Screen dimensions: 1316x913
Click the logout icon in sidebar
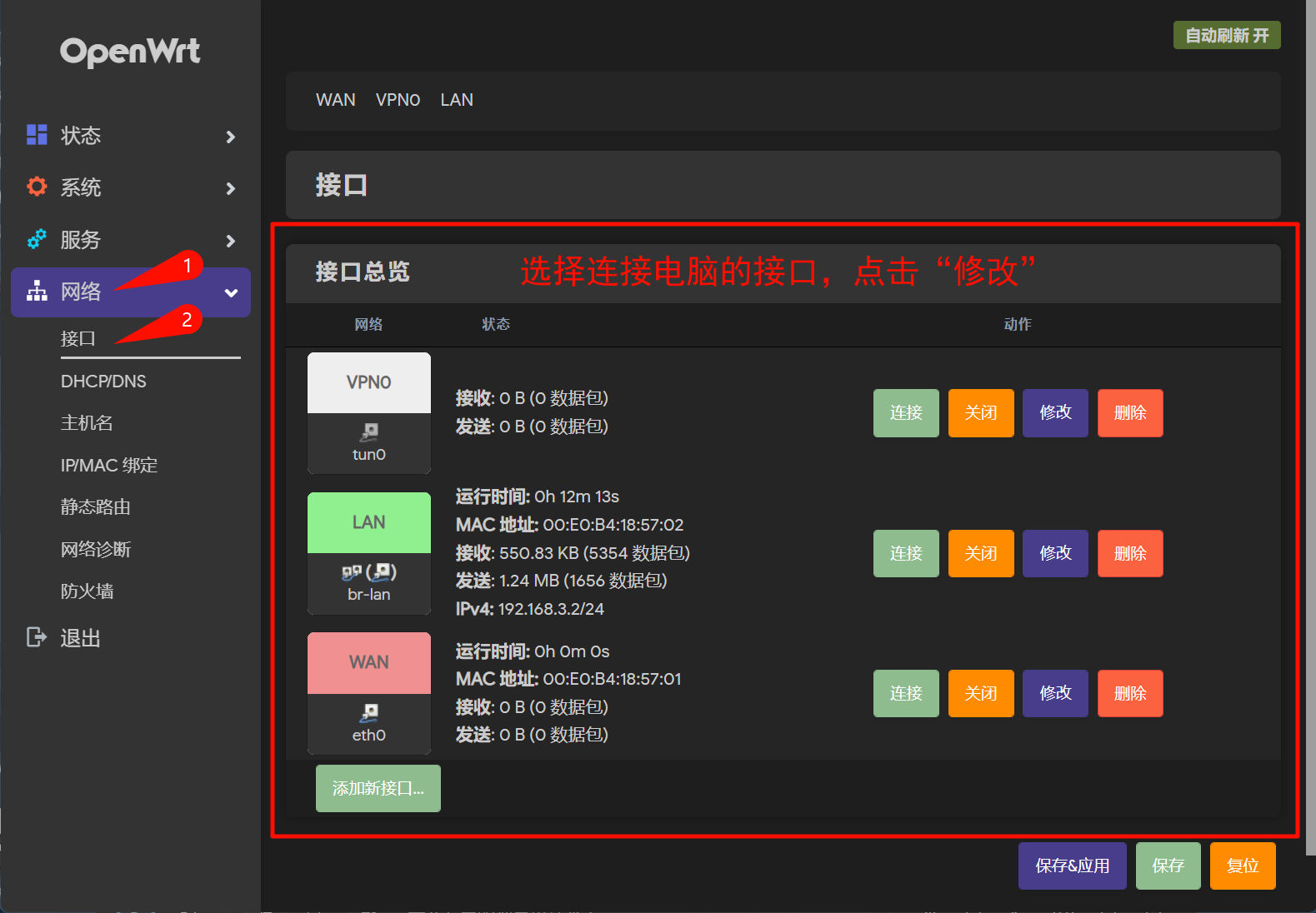click(37, 637)
